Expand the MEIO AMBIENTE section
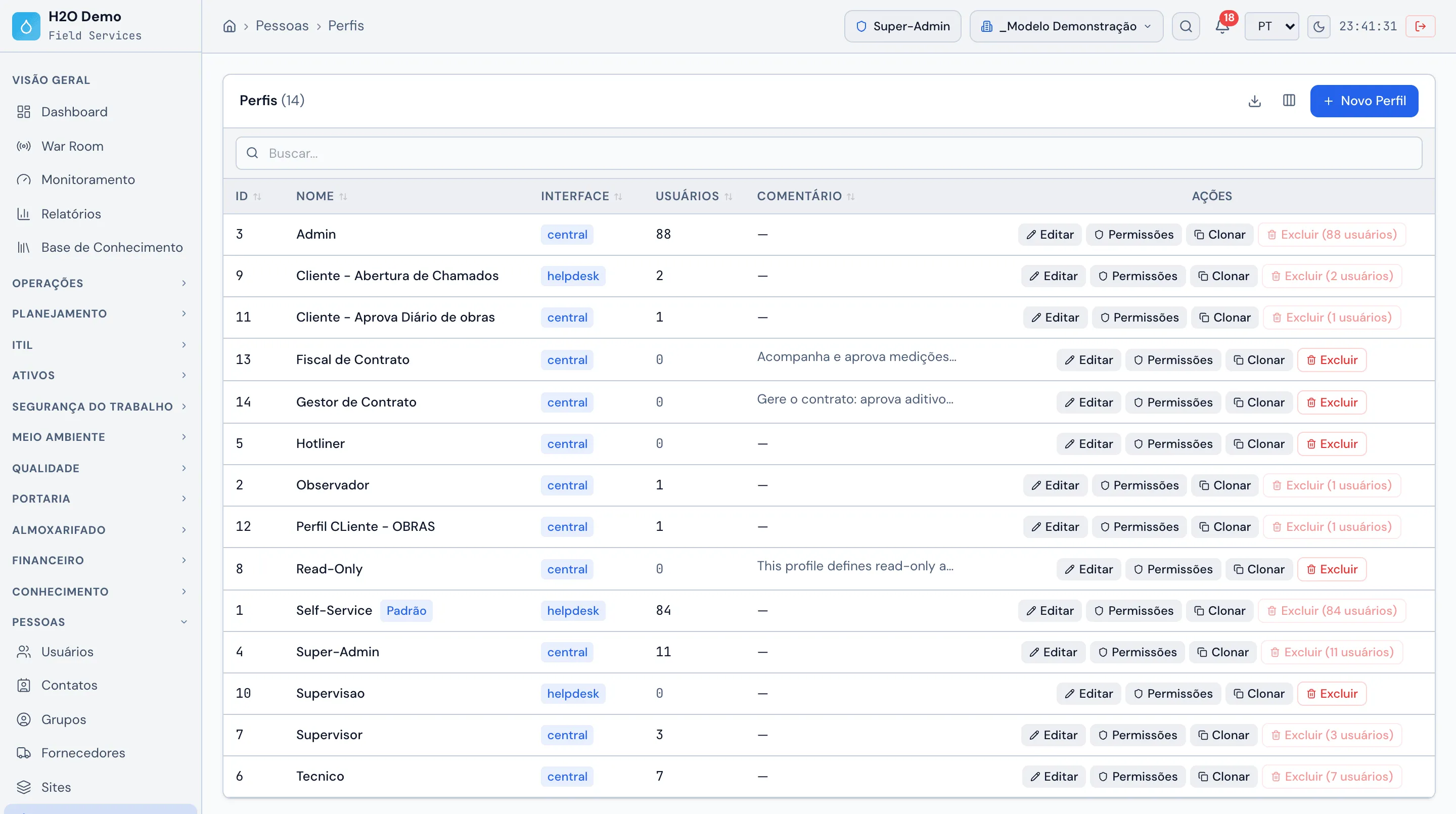The image size is (1456, 814). point(101,437)
